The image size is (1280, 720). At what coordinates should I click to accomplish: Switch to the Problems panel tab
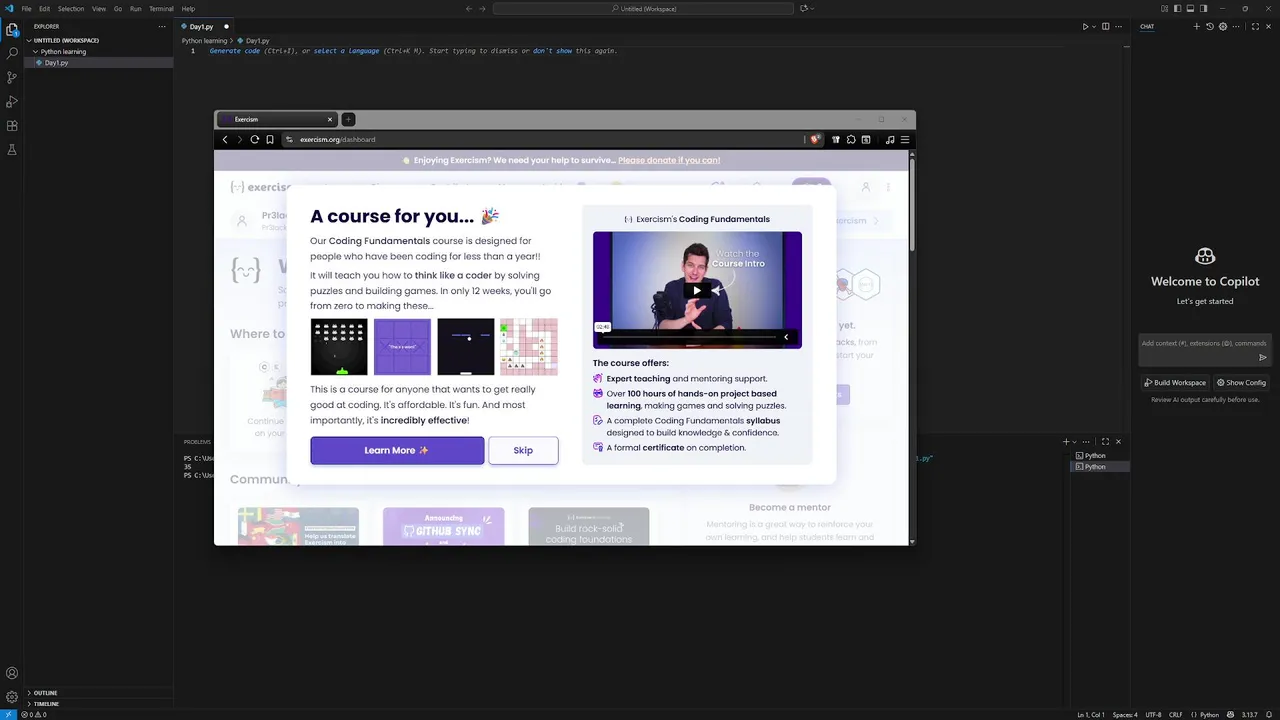(x=197, y=441)
